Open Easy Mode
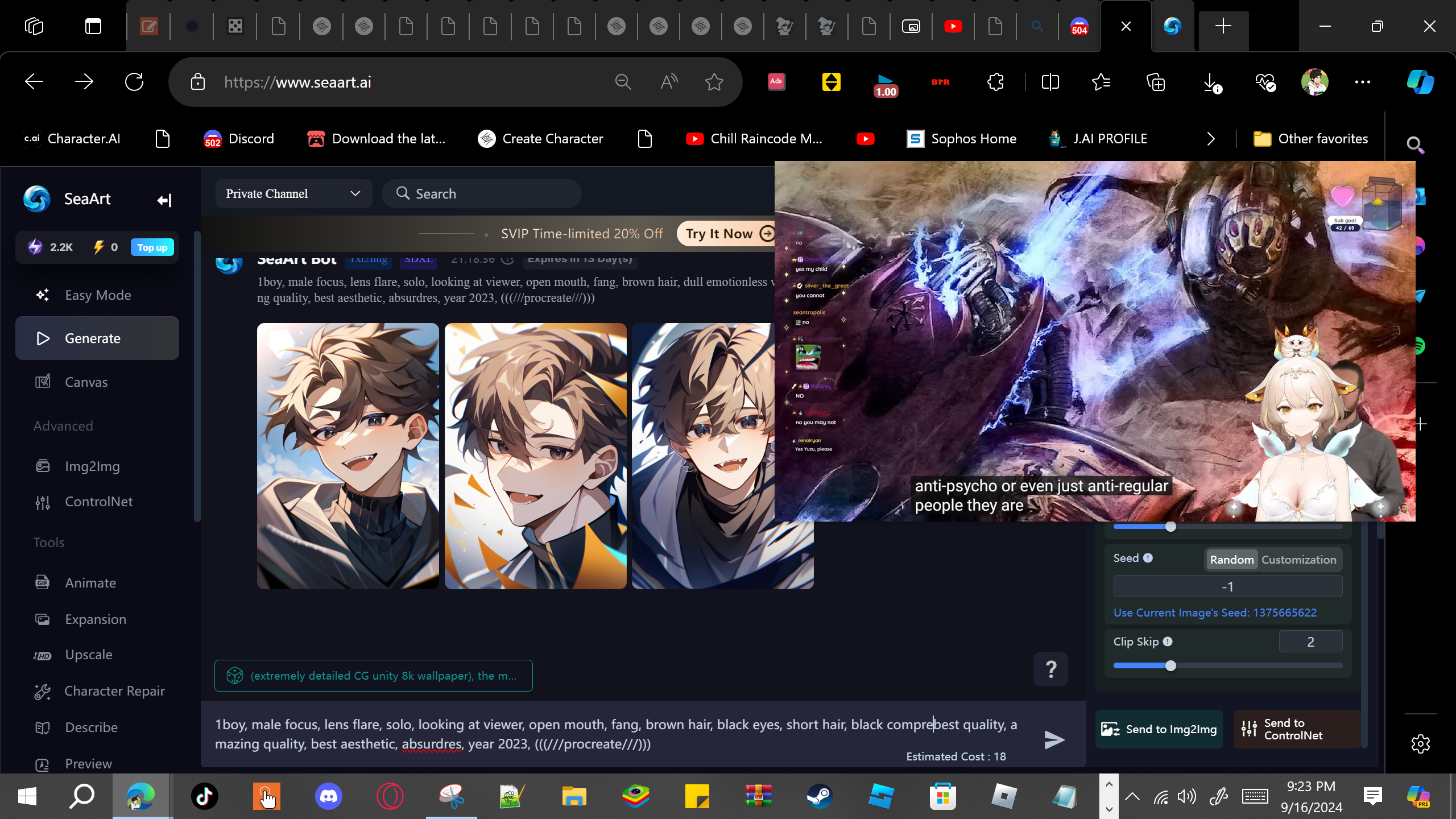The width and height of the screenshot is (1456, 819). click(x=97, y=295)
